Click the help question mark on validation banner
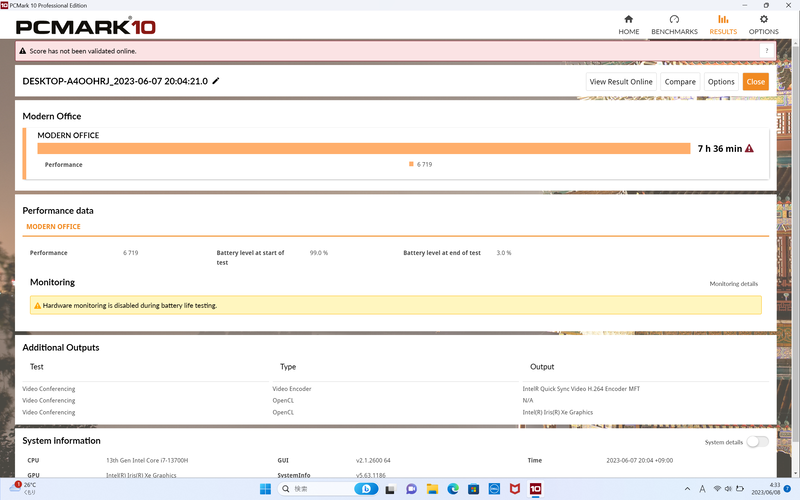 tap(766, 51)
